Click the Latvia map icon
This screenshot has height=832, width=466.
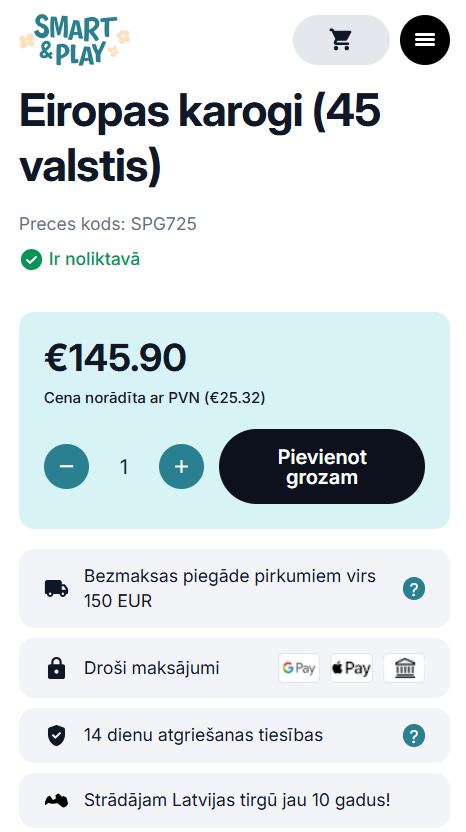pyautogui.click(x=56, y=801)
